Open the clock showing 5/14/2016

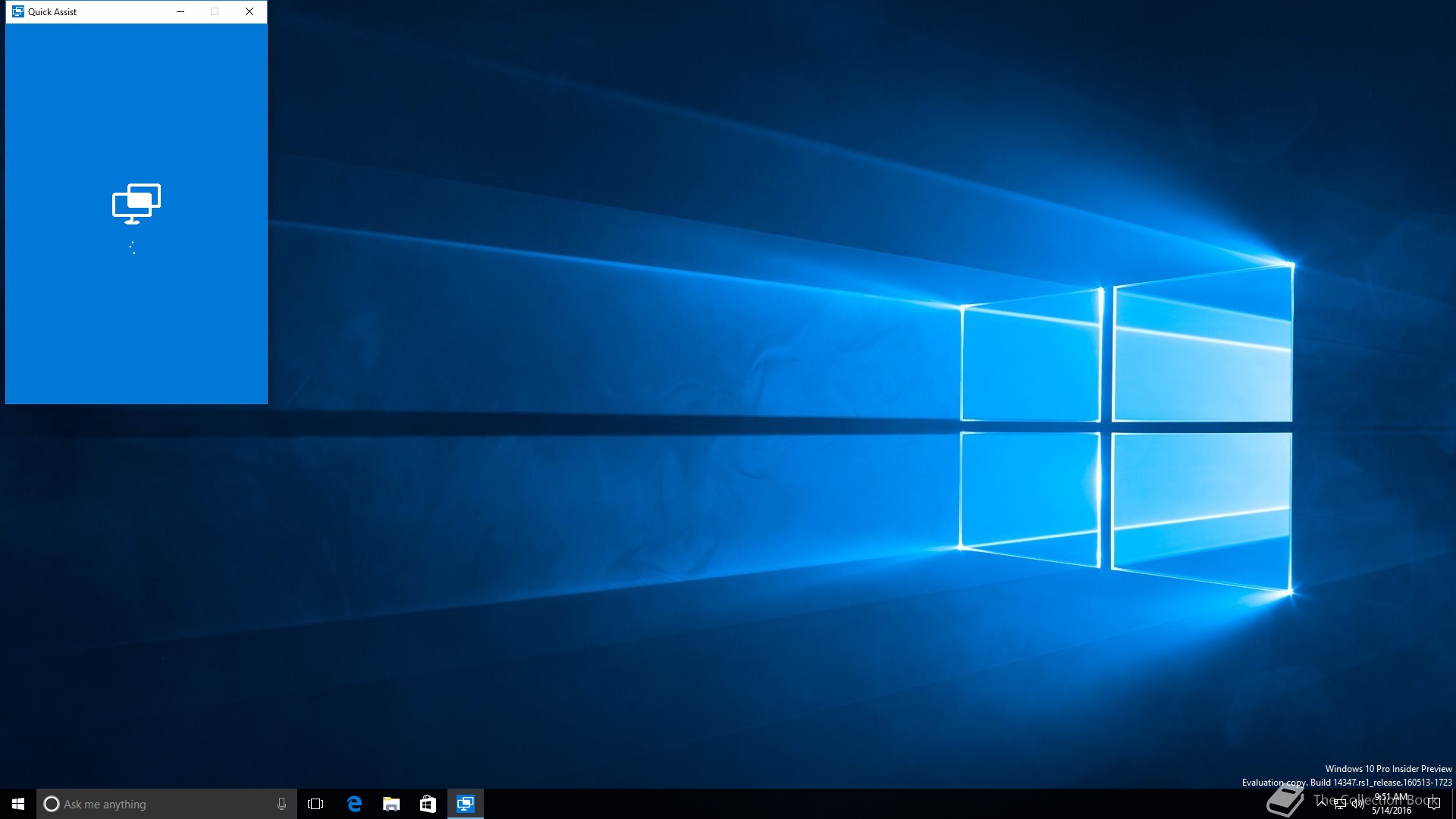[x=1392, y=804]
